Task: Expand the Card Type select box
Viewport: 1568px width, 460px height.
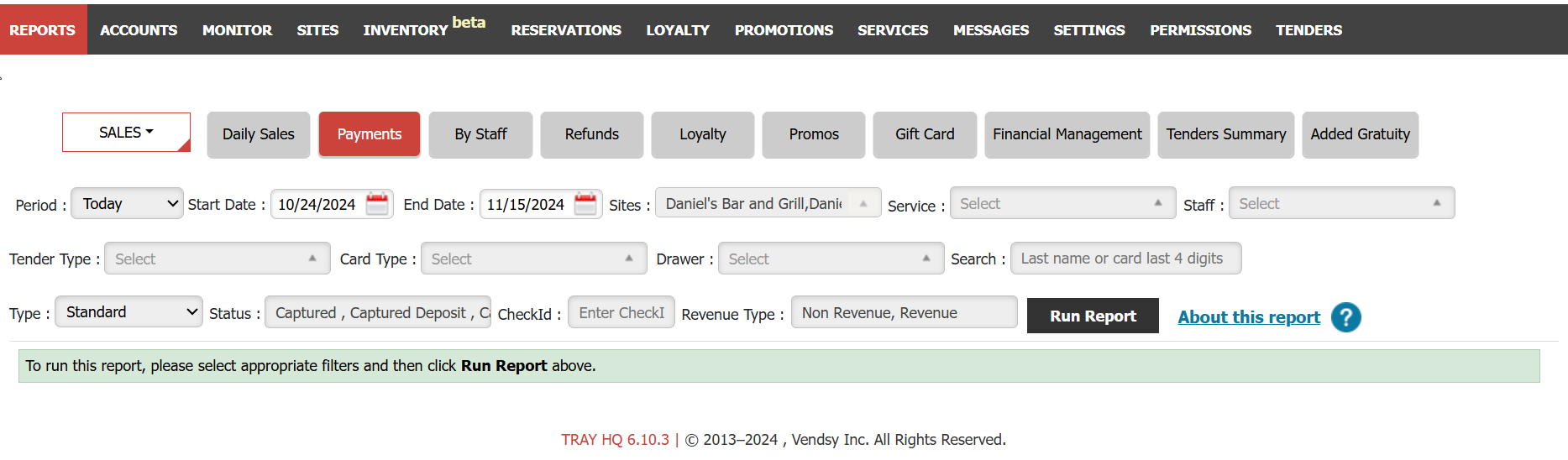Action: 533,259
